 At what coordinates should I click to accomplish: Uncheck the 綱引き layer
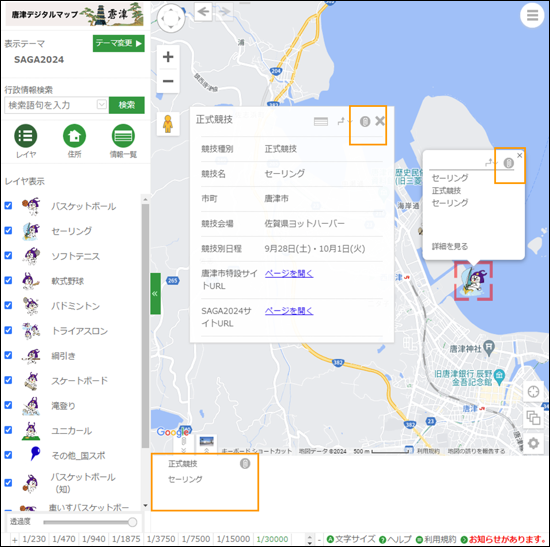(8, 355)
